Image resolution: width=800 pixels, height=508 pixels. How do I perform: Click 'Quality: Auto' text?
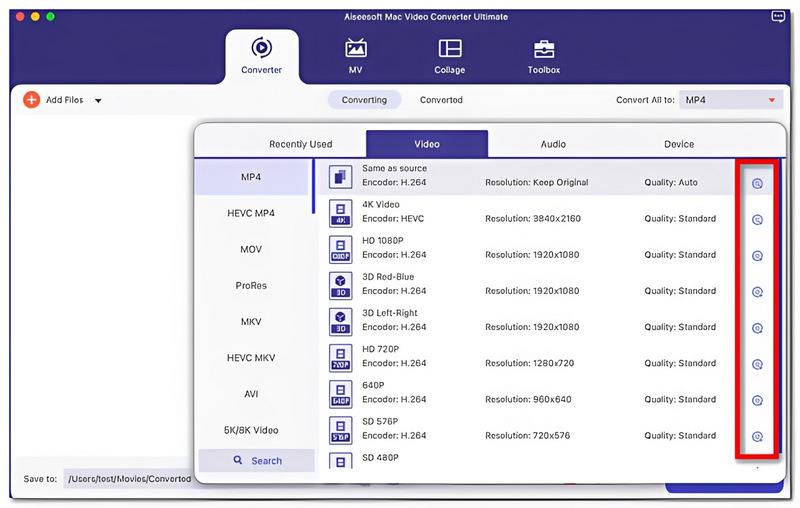[670, 183]
